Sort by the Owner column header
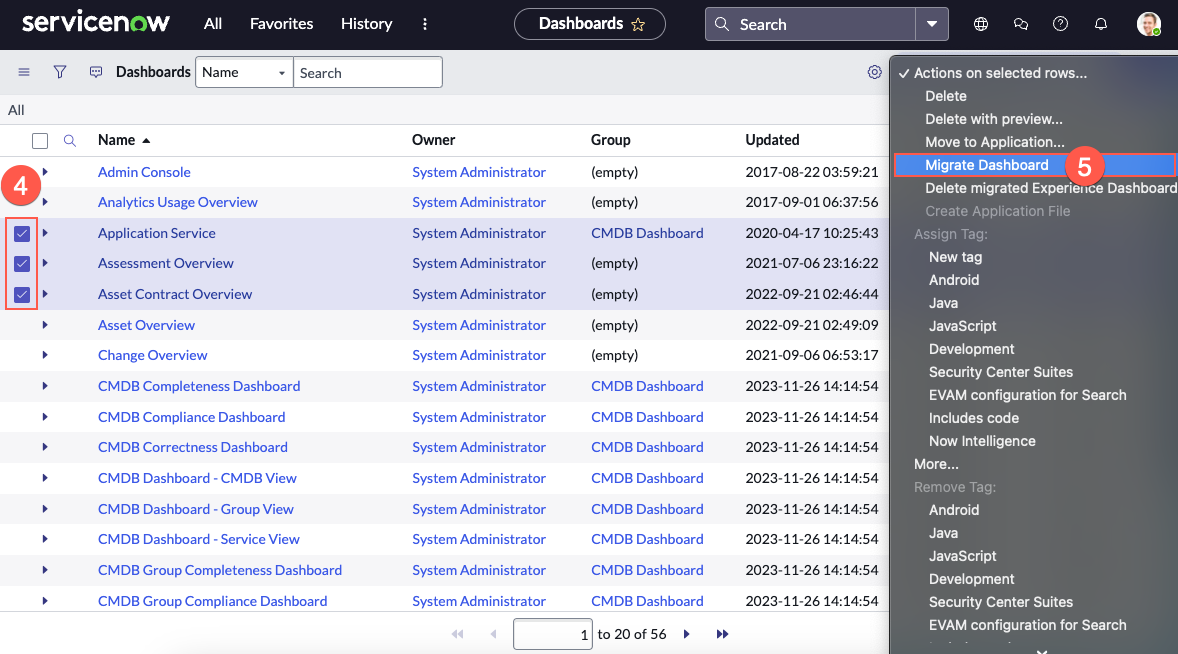The width and height of the screenshot is (1178, 654). tap(433, 140)
